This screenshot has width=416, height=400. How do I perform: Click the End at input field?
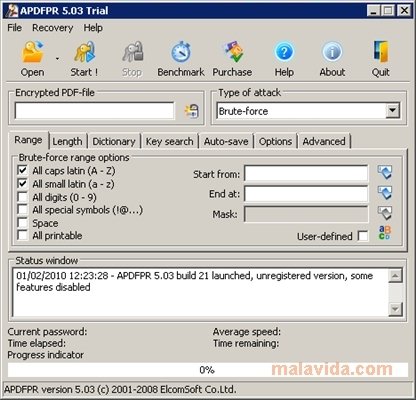click(306, 193)
